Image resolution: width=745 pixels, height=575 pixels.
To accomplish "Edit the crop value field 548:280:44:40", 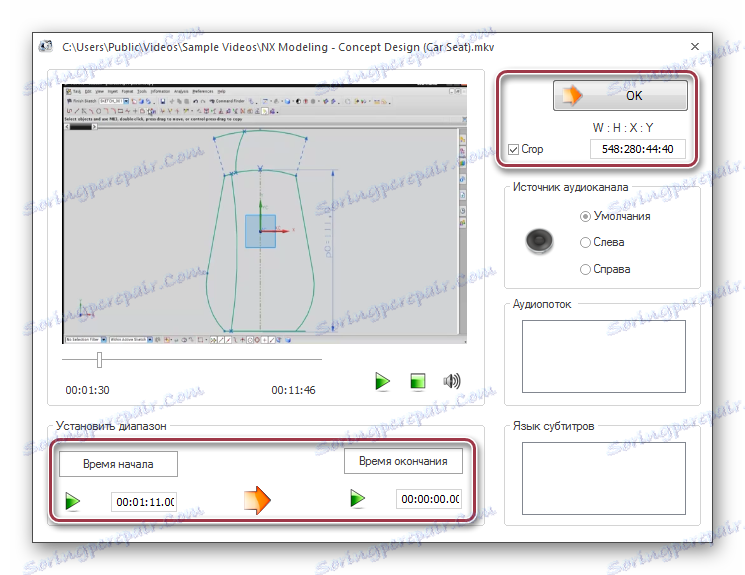I will [638, 149].
